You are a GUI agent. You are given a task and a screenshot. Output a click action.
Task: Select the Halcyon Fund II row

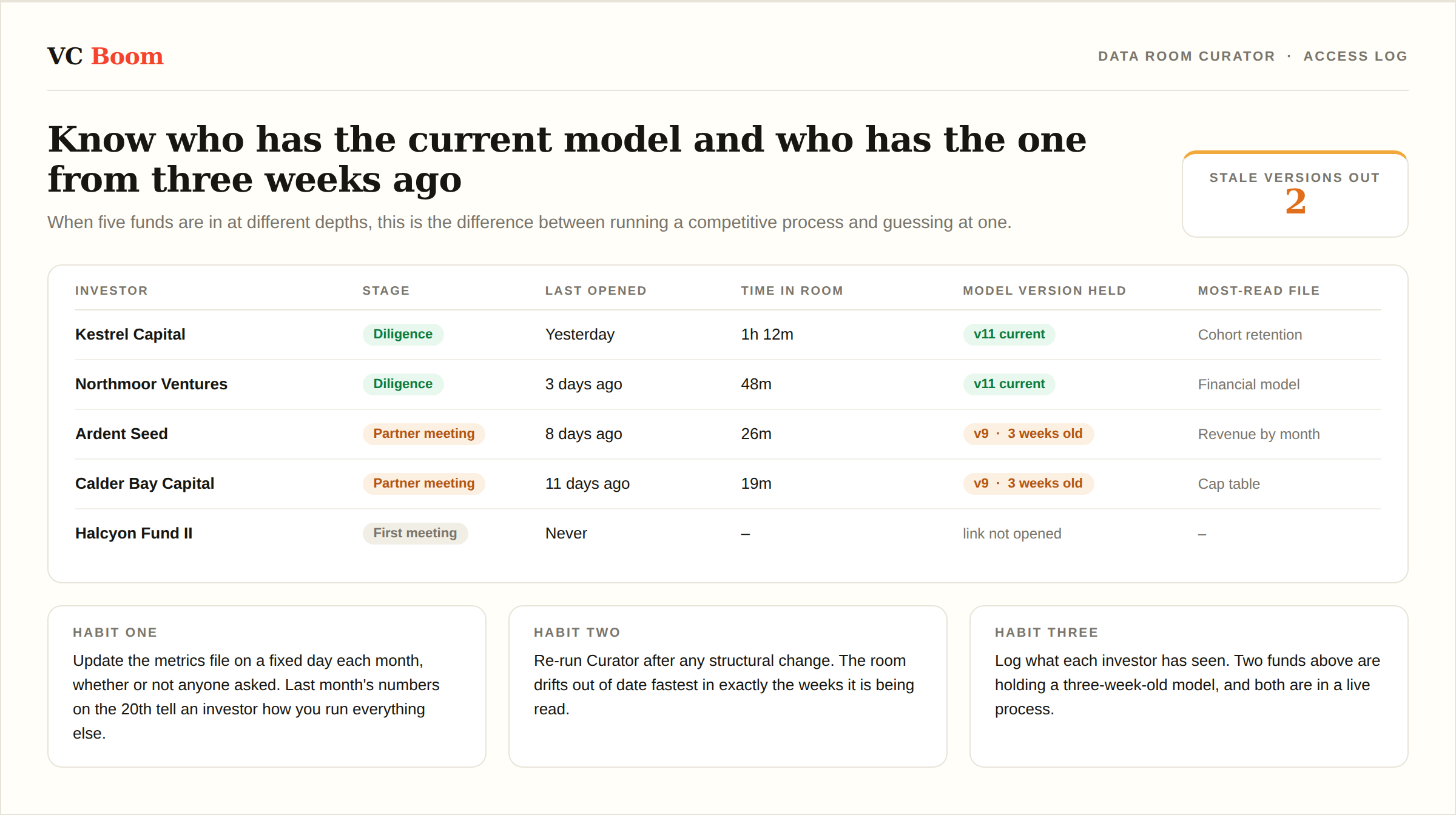(x=728, y=534)
